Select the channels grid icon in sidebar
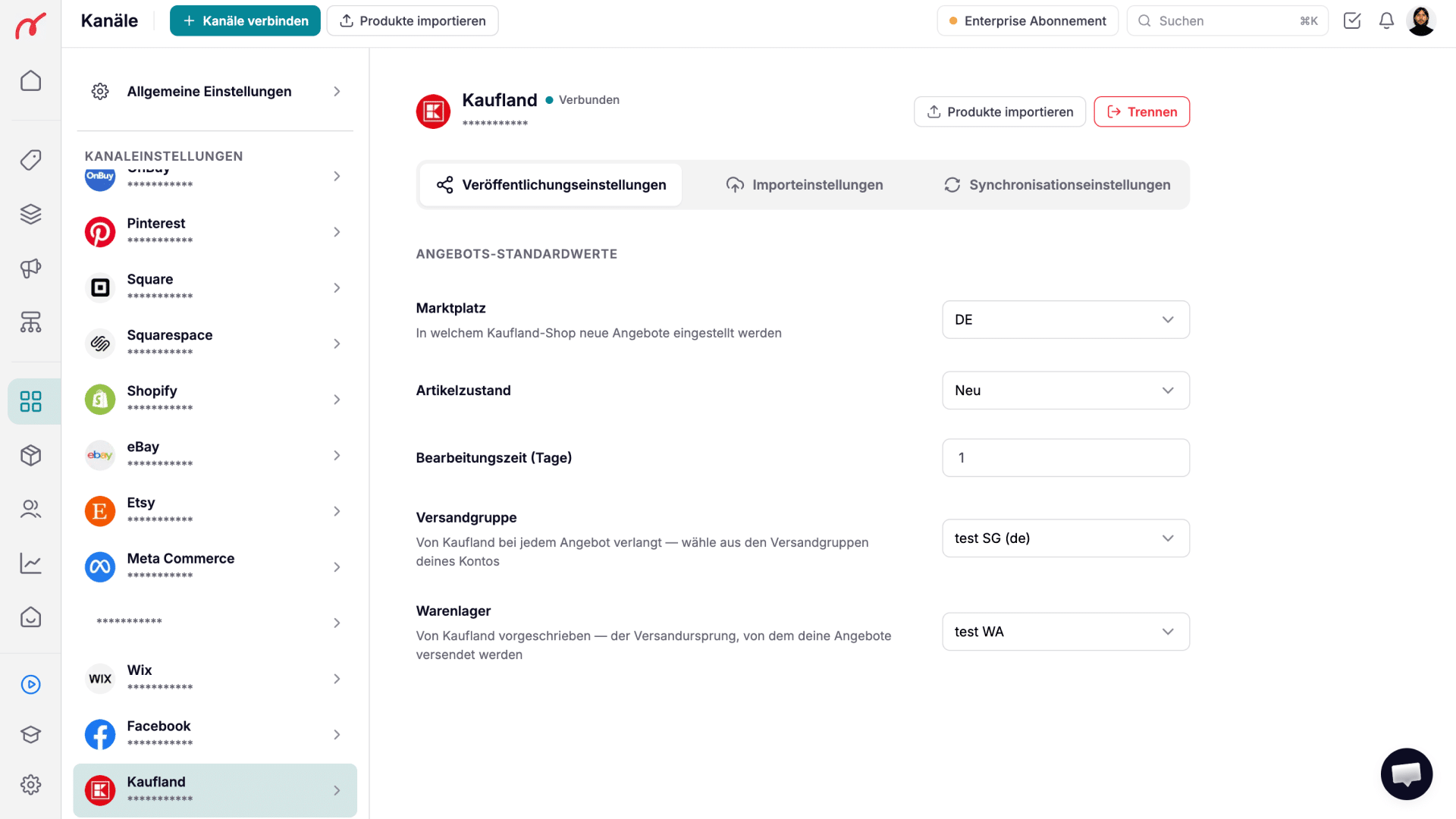Screen dimensions: 1456x819 (30, 401)
